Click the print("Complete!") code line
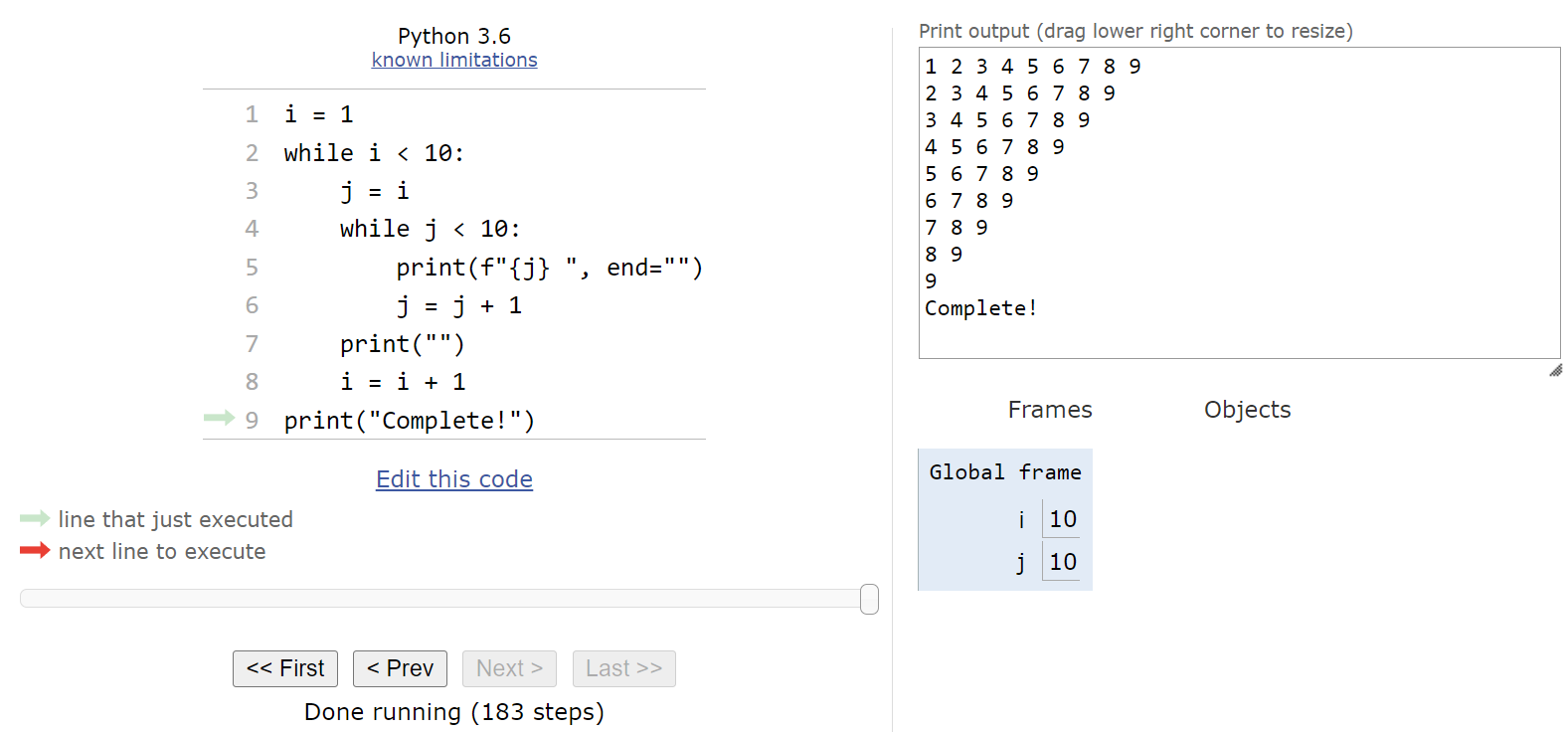Screen dimensions: 1568x732 (x=409, y=421)
